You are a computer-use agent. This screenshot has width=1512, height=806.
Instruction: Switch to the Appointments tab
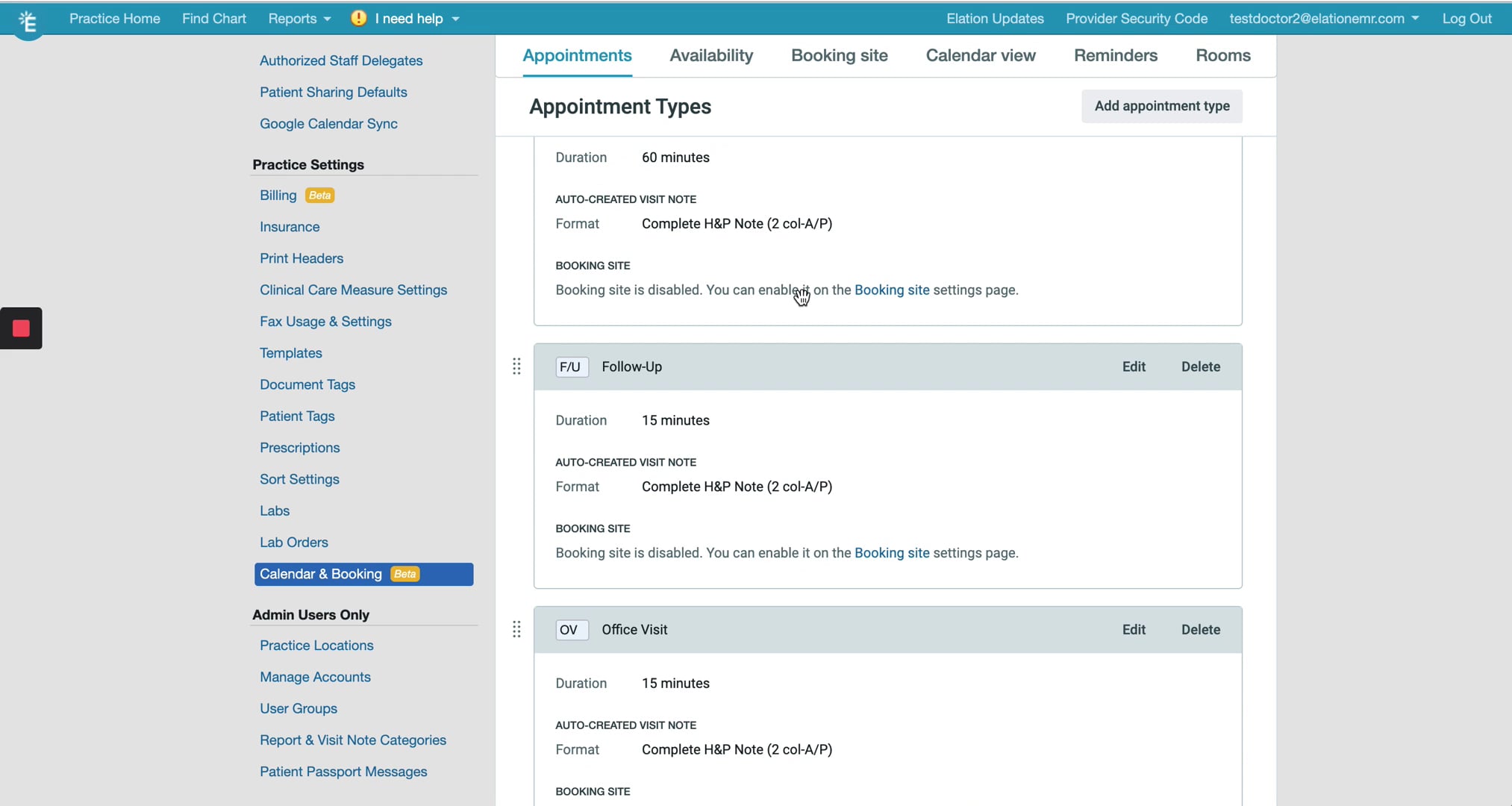click(577, 55)
